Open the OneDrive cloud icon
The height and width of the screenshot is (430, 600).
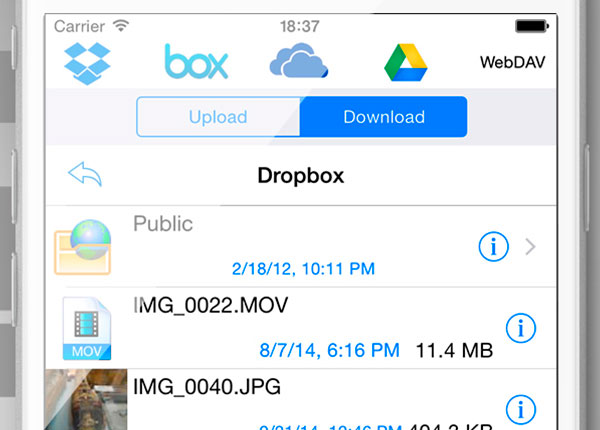(x=298, y=62)
